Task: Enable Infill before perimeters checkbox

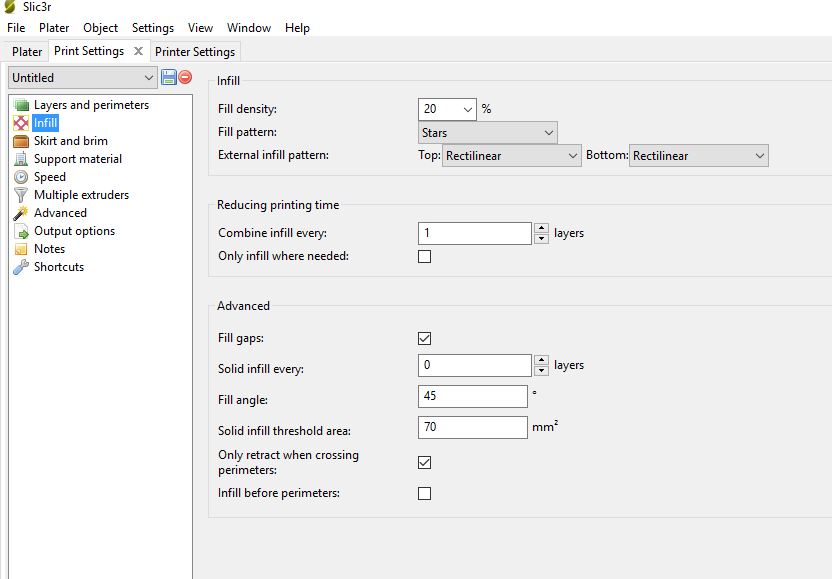Action: pos(424,493)
